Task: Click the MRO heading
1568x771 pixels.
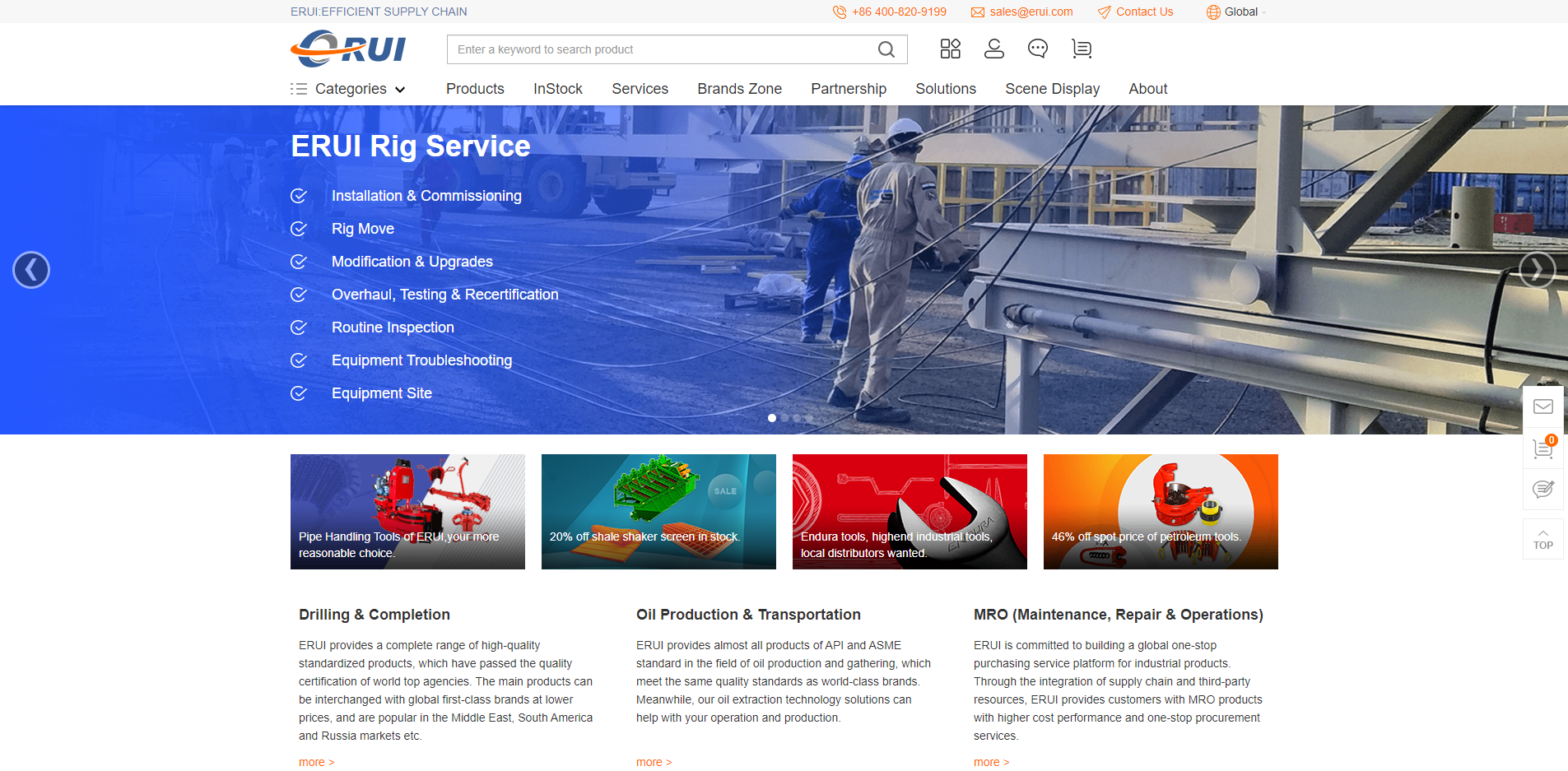Action: coord(1119,615)
